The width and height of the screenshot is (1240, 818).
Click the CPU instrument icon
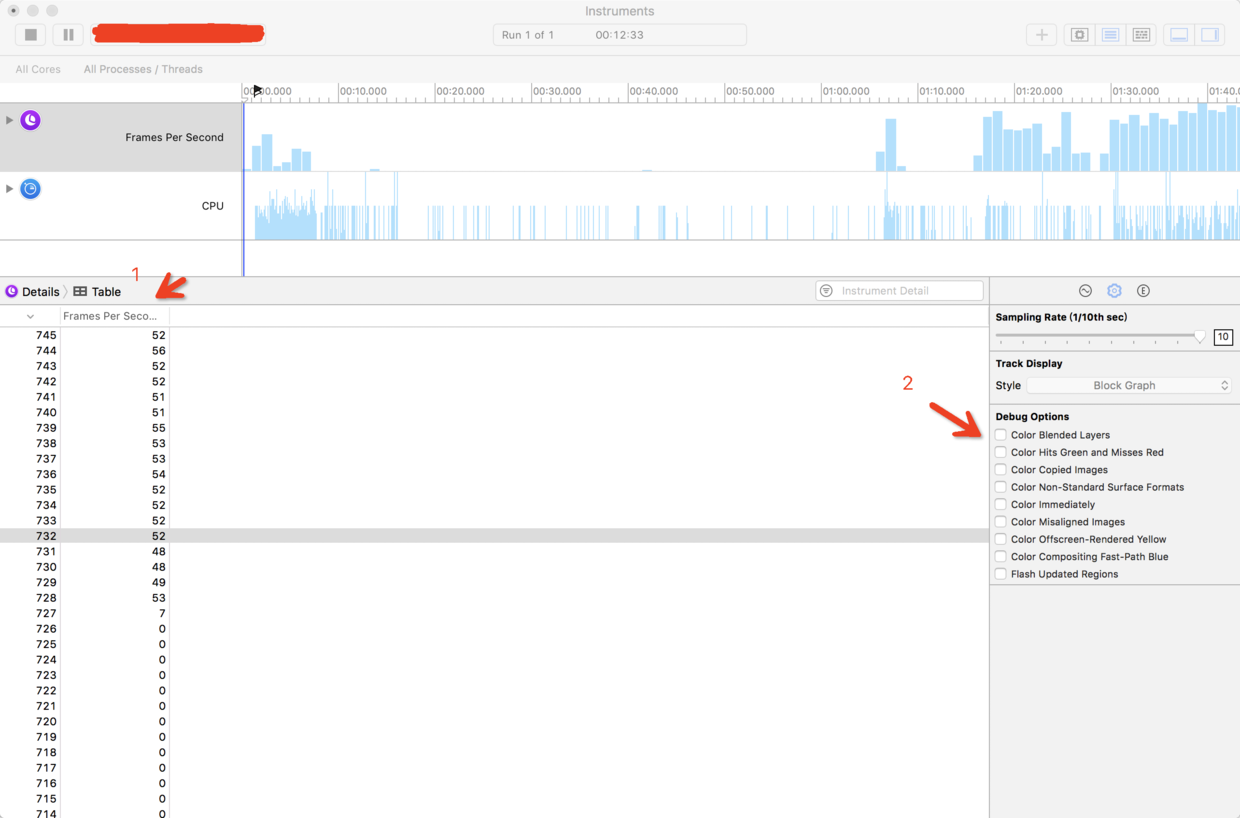pyautogui.click(x=31, y=189)
